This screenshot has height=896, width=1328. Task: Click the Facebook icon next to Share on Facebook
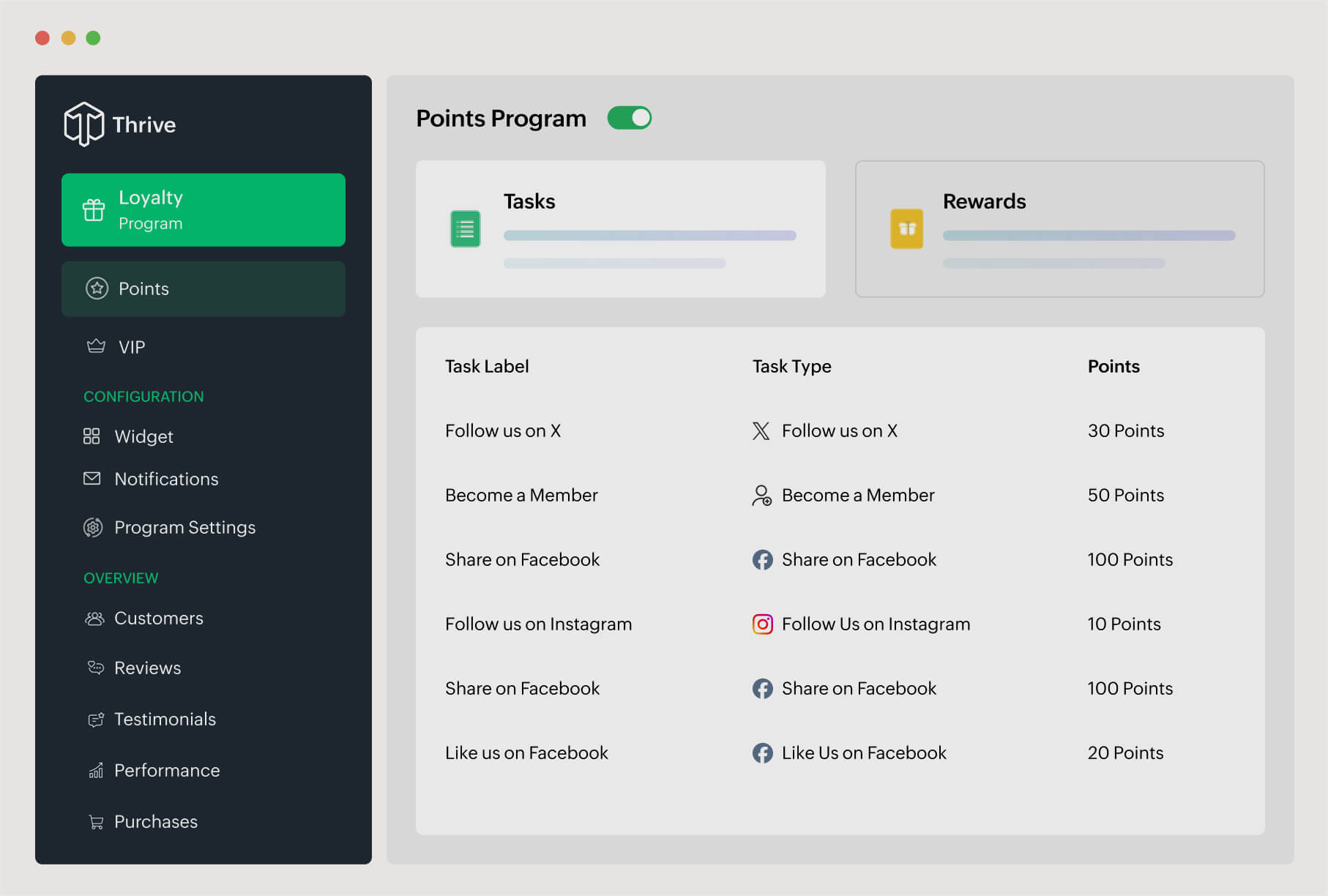[x=762, y=559]
